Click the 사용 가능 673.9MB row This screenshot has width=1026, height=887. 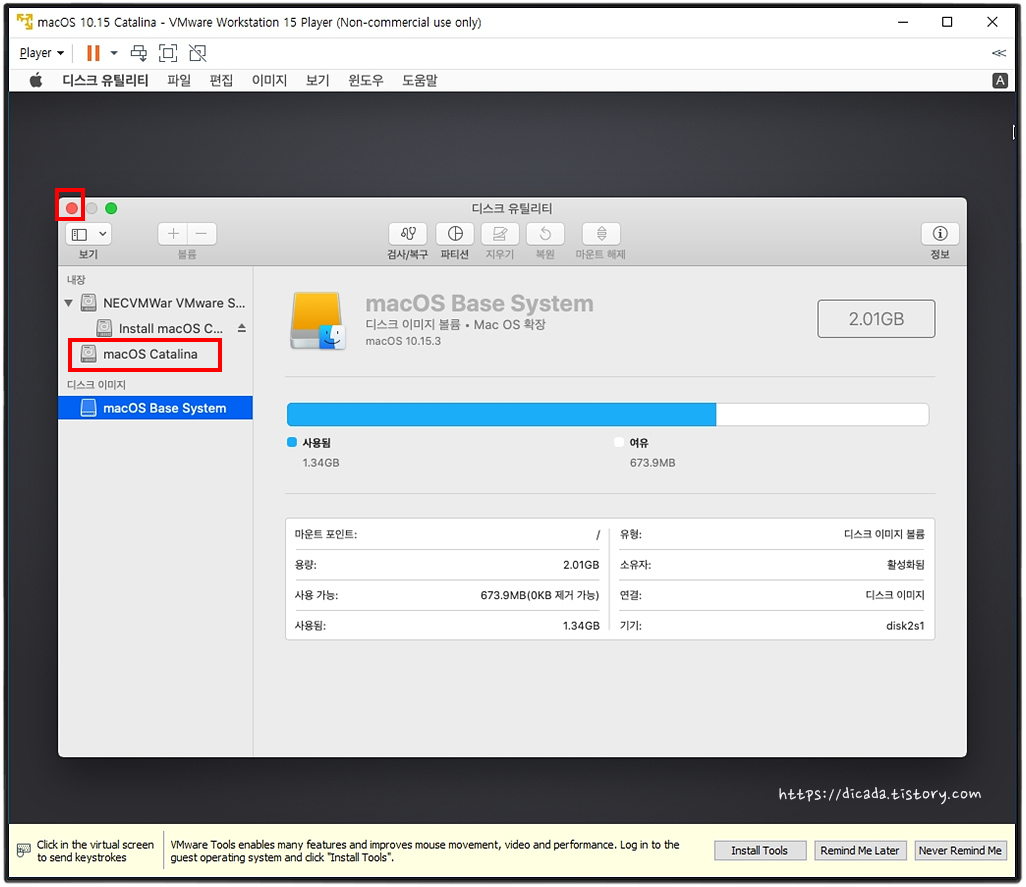(x=447, y=595)
